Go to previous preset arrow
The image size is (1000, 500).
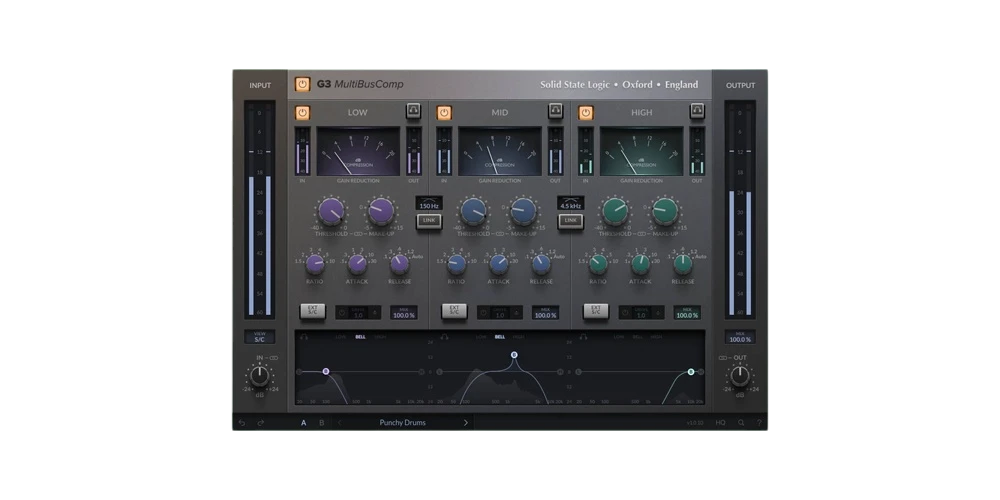point(339,423)
